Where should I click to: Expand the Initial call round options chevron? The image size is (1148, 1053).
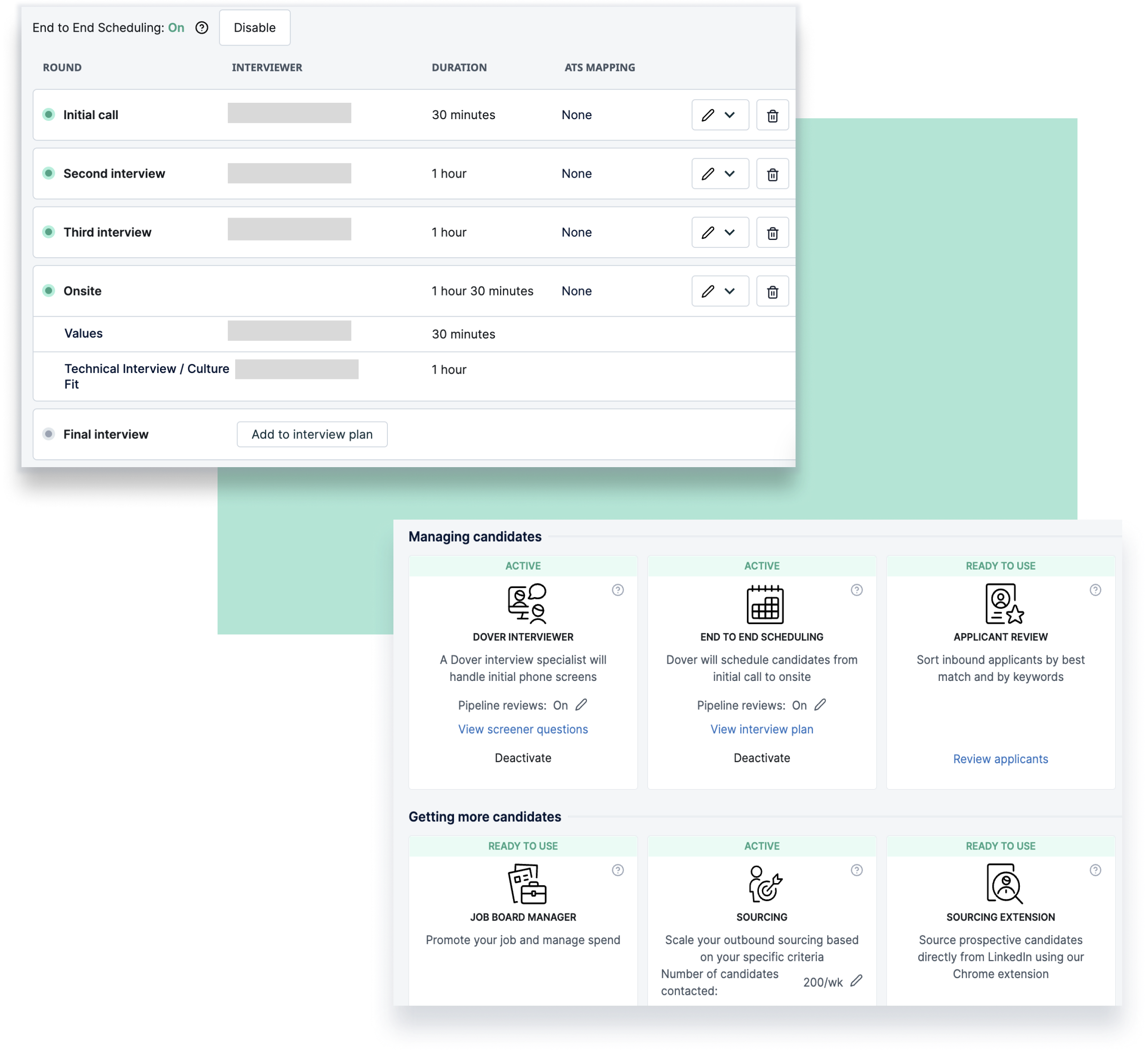730,115
